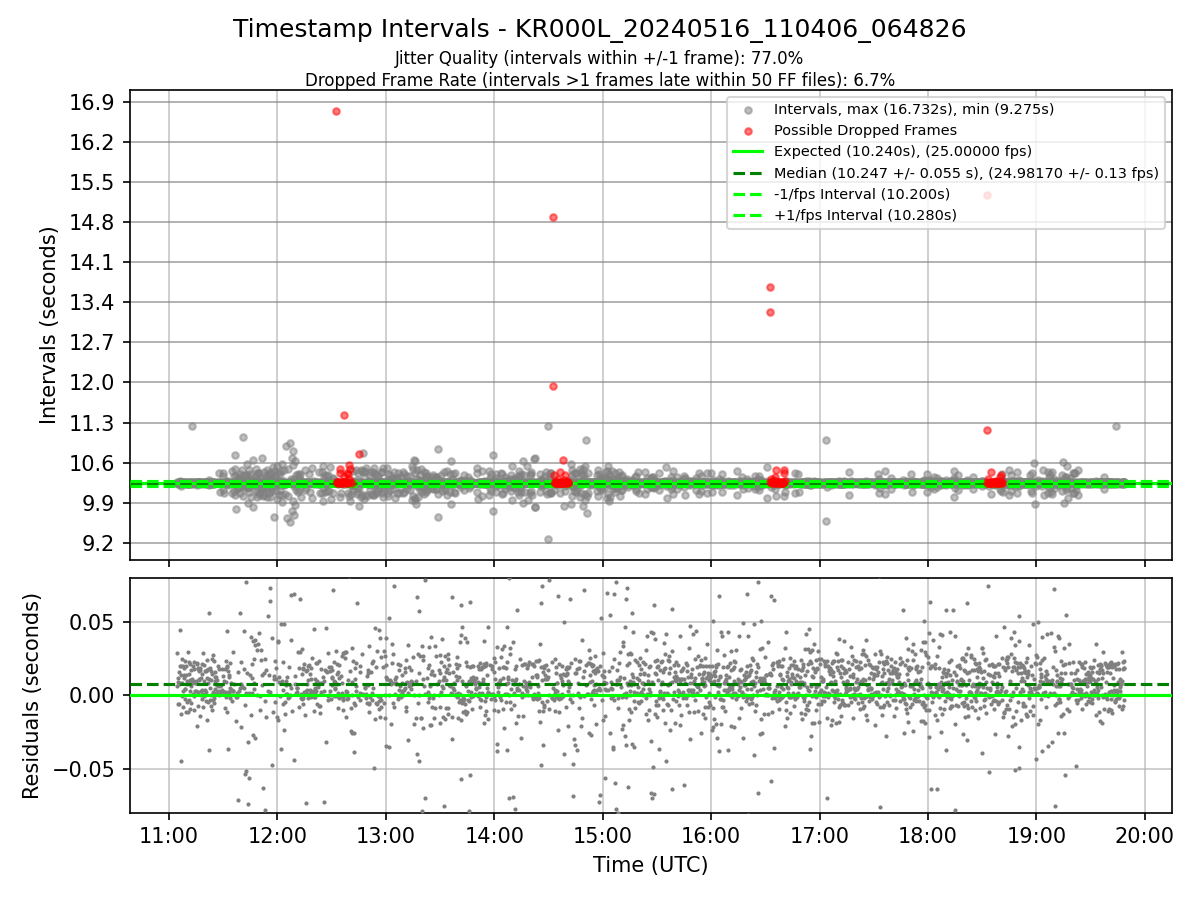Click the red point at 12.0 seconds around 14:30
The image size is (1200, 900).
[553, 386]
